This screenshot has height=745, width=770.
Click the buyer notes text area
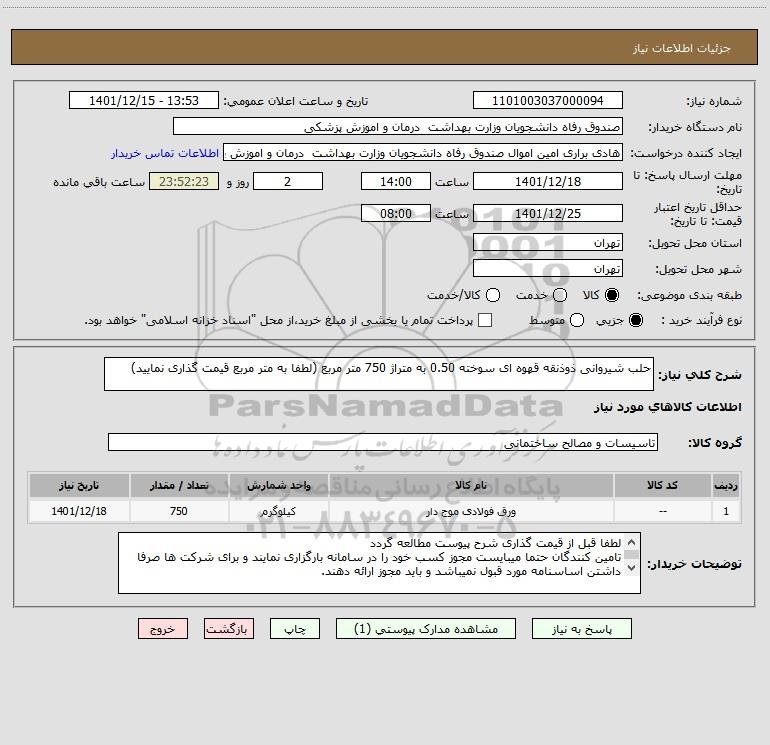click(379, 563)
